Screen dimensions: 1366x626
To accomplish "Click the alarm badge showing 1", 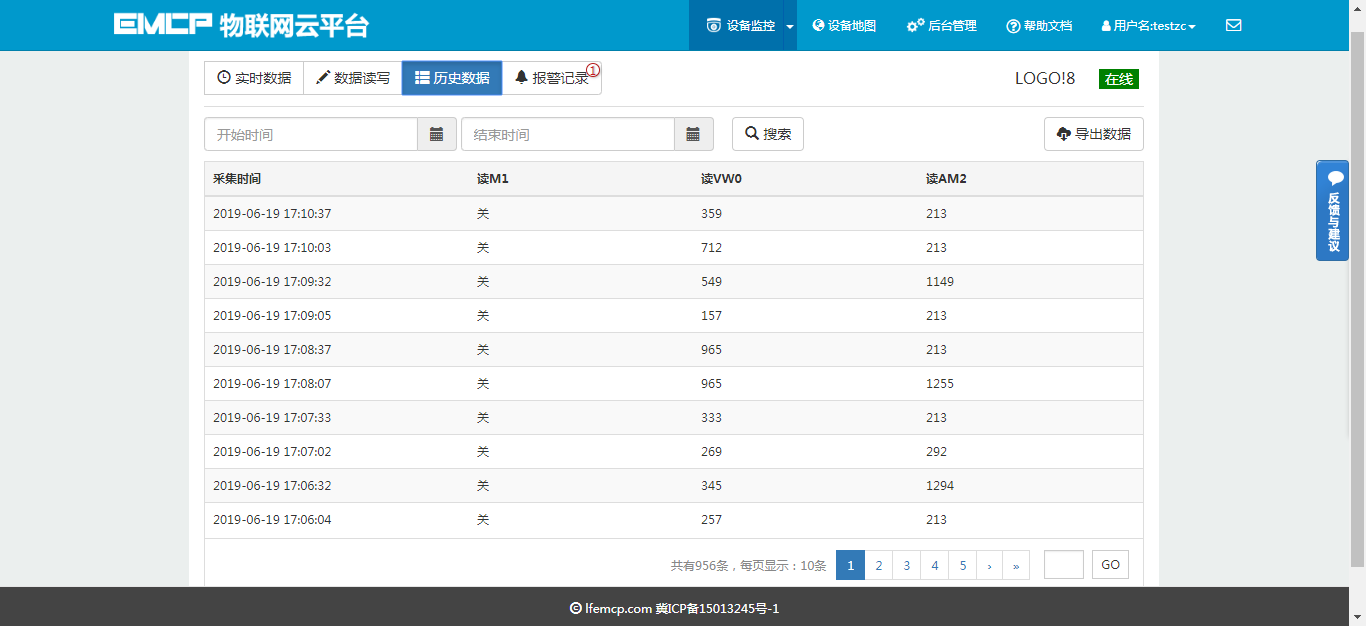I will pyautogui.click(x=593, y=70).
